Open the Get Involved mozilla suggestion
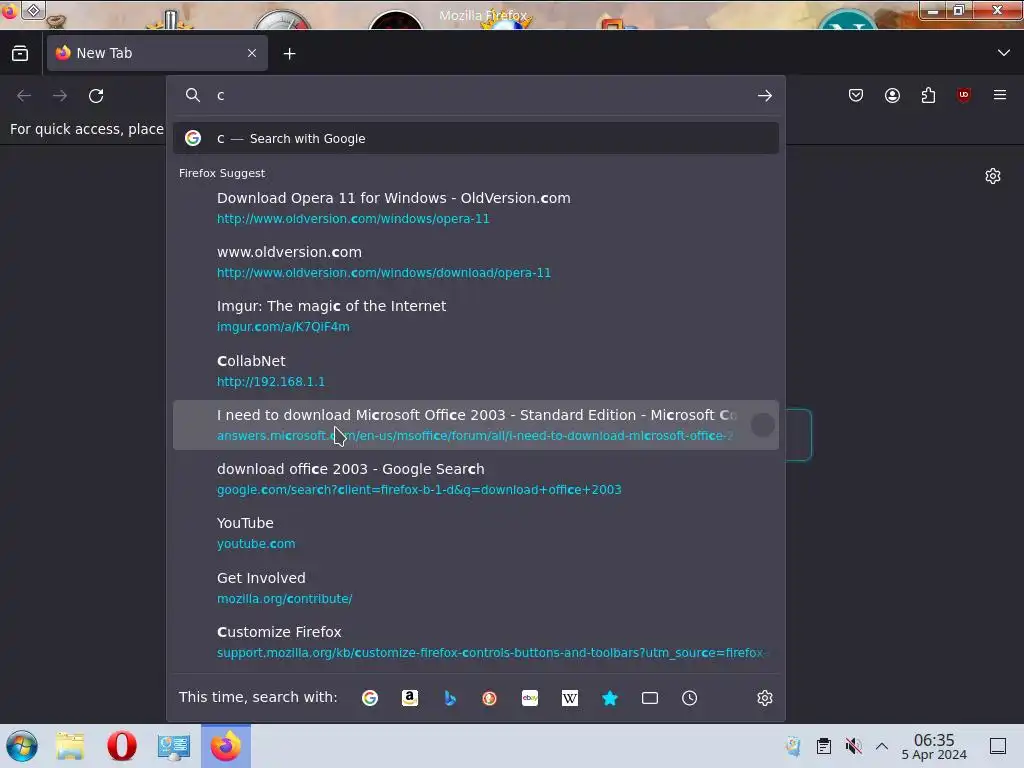Screen dimensions: 1024x768 475,588
